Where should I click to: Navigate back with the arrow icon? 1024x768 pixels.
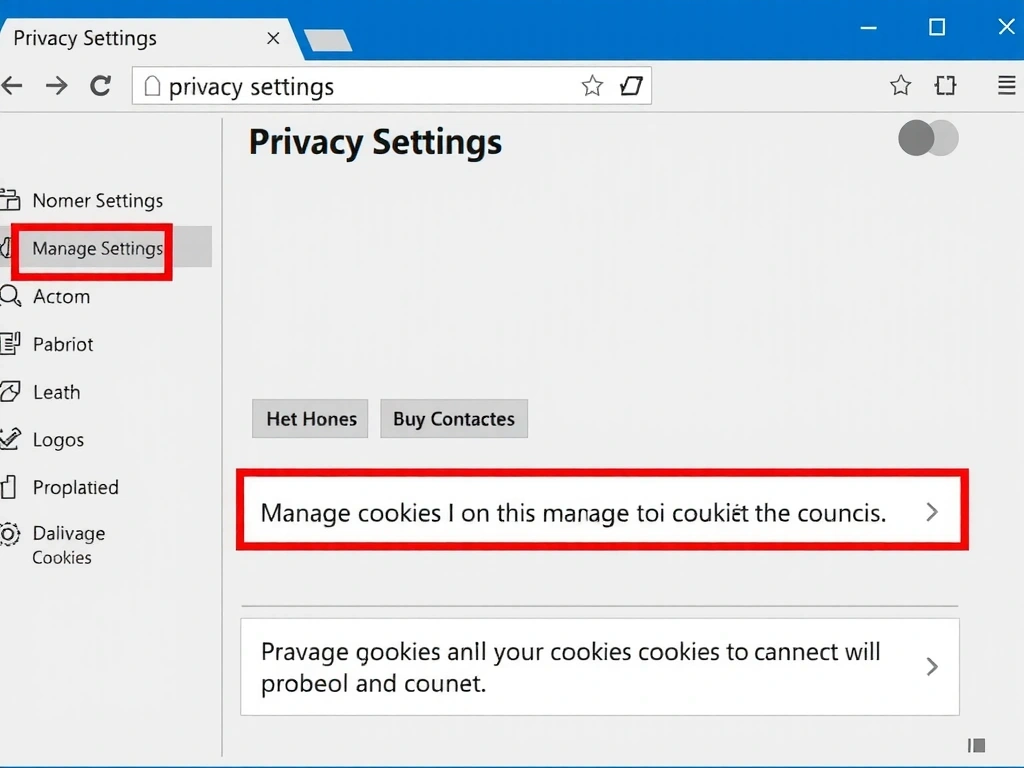click(x=13, y=86)
